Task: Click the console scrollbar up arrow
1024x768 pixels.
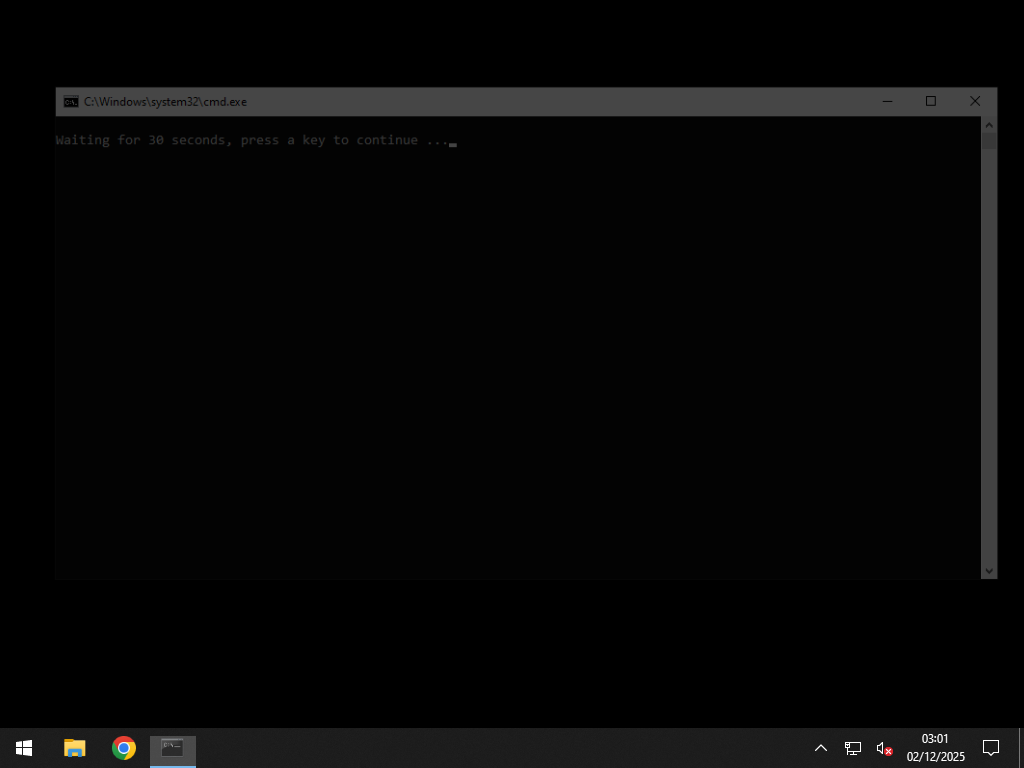Action: coord(989,124)
